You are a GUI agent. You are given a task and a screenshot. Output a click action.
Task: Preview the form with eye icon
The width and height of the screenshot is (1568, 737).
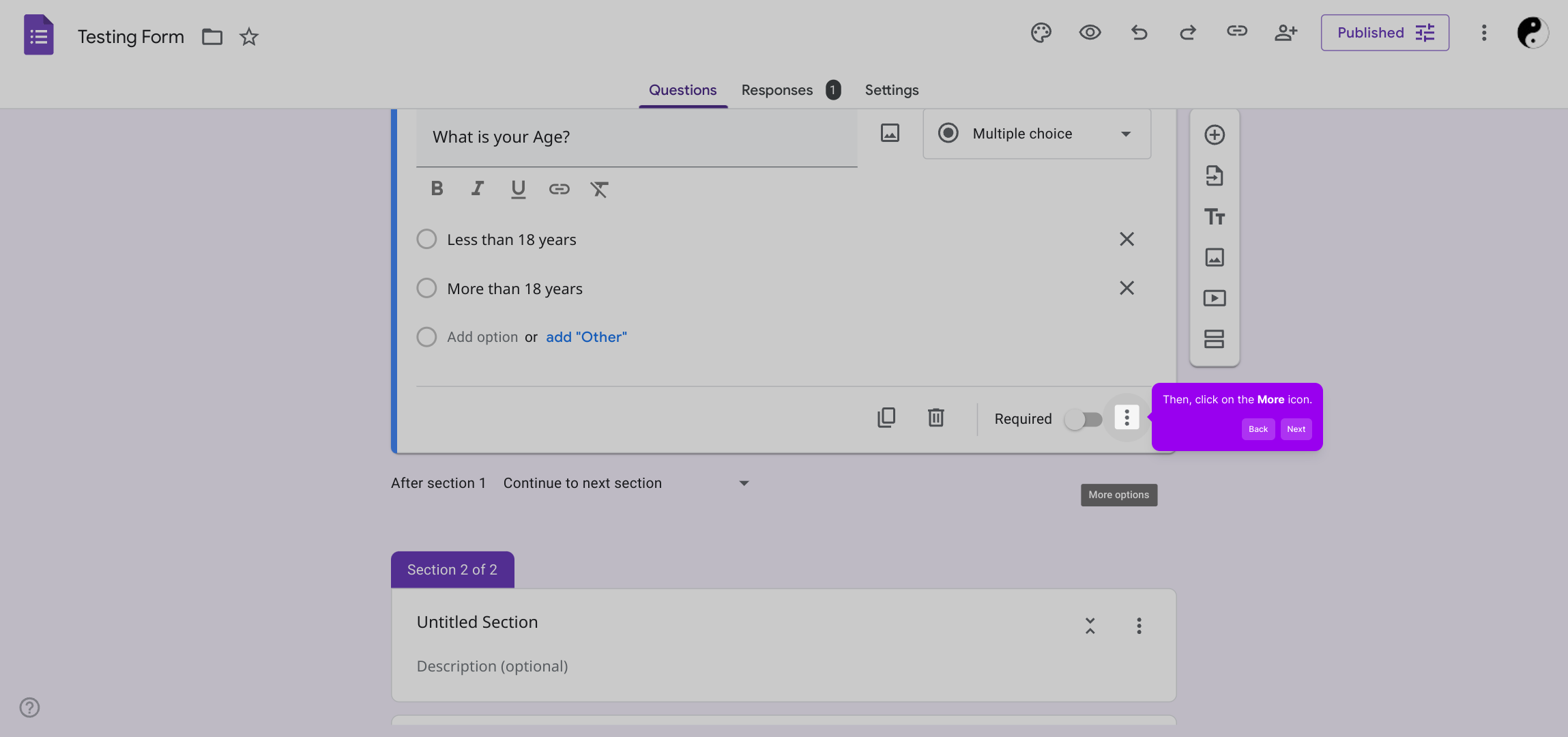[x=1090, y=33]
